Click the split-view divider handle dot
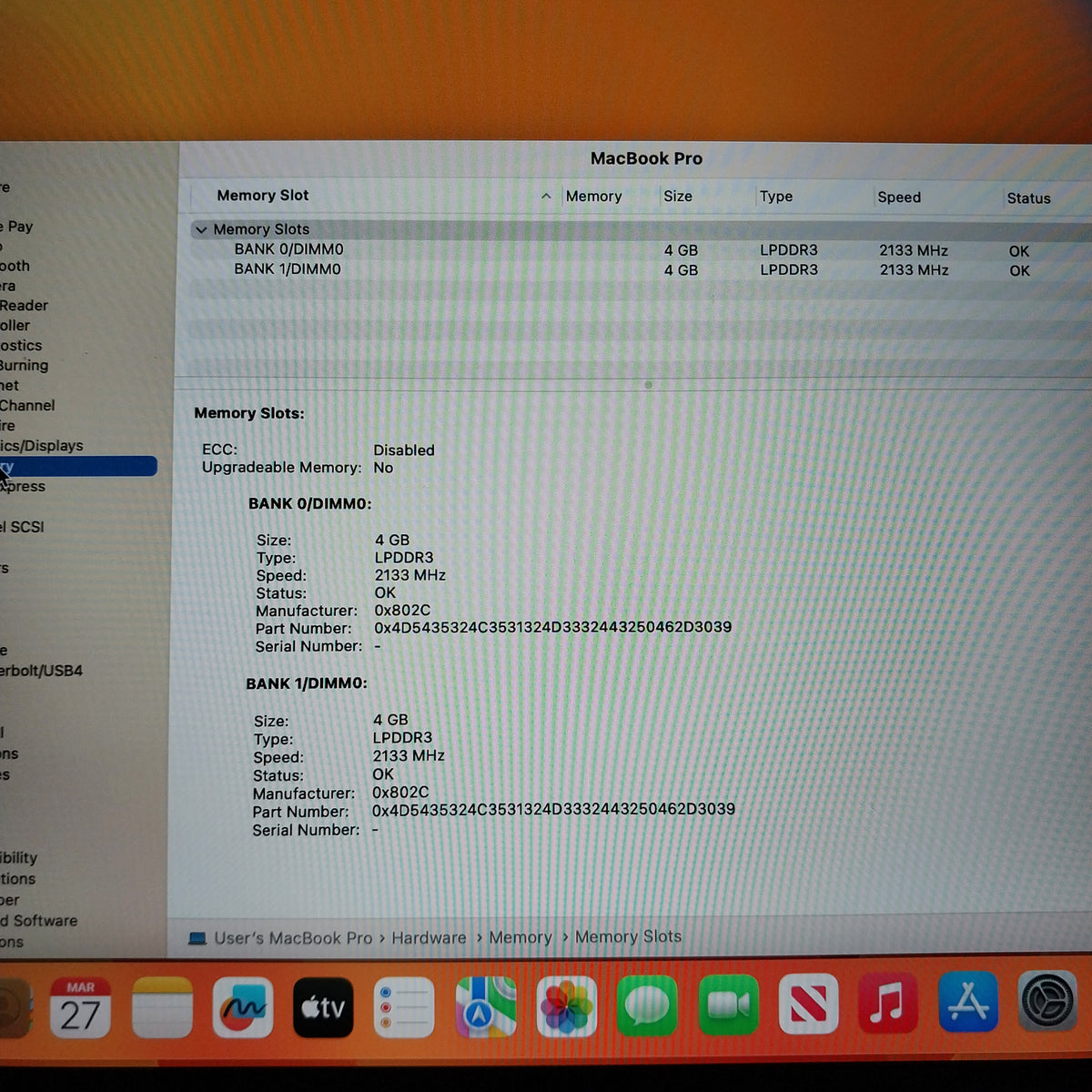The image size is (1092, 1092). pyautogui.click(x=648, y=385)
